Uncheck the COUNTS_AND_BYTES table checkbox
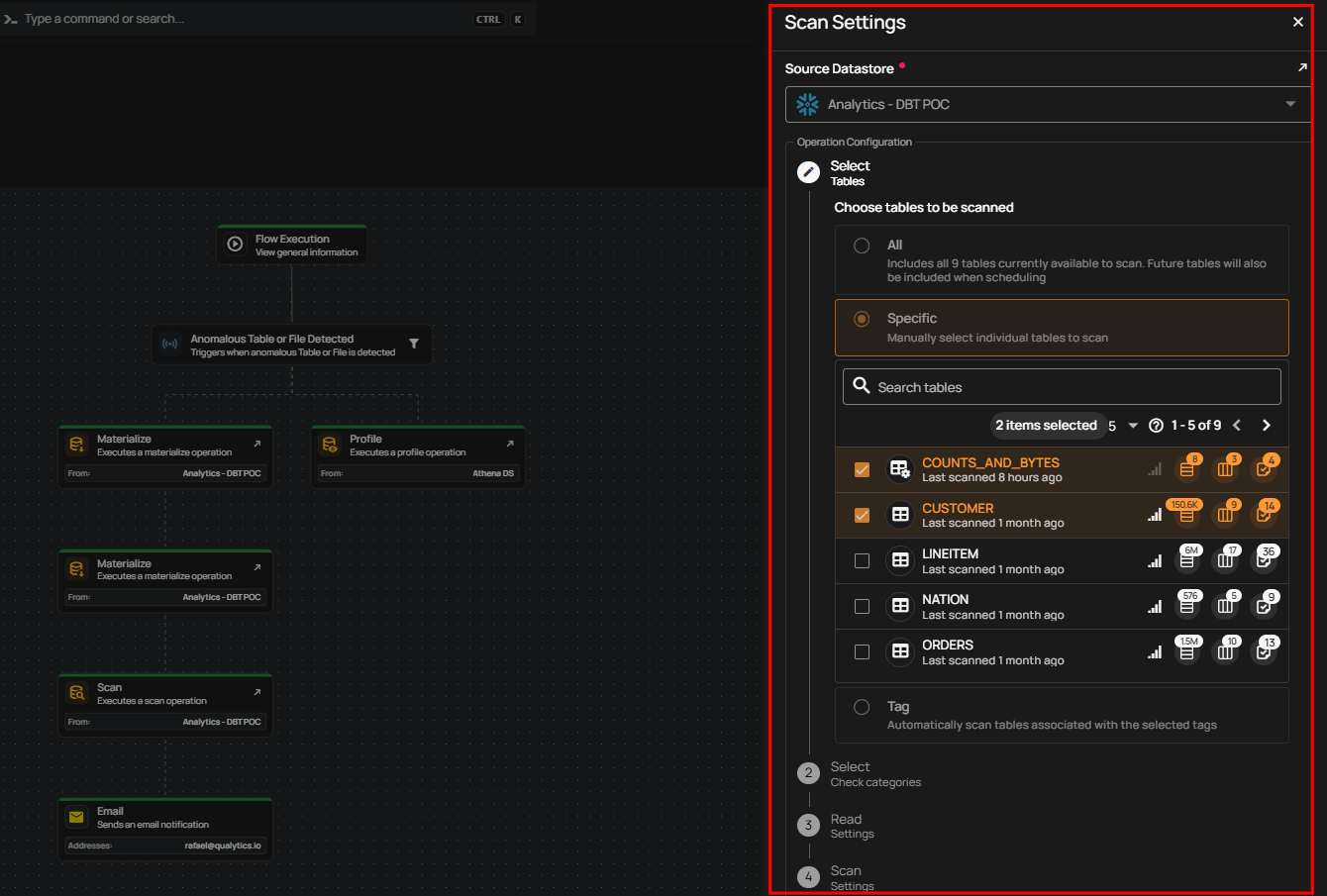Screen dimensions: 1327x896 [862, 469]
